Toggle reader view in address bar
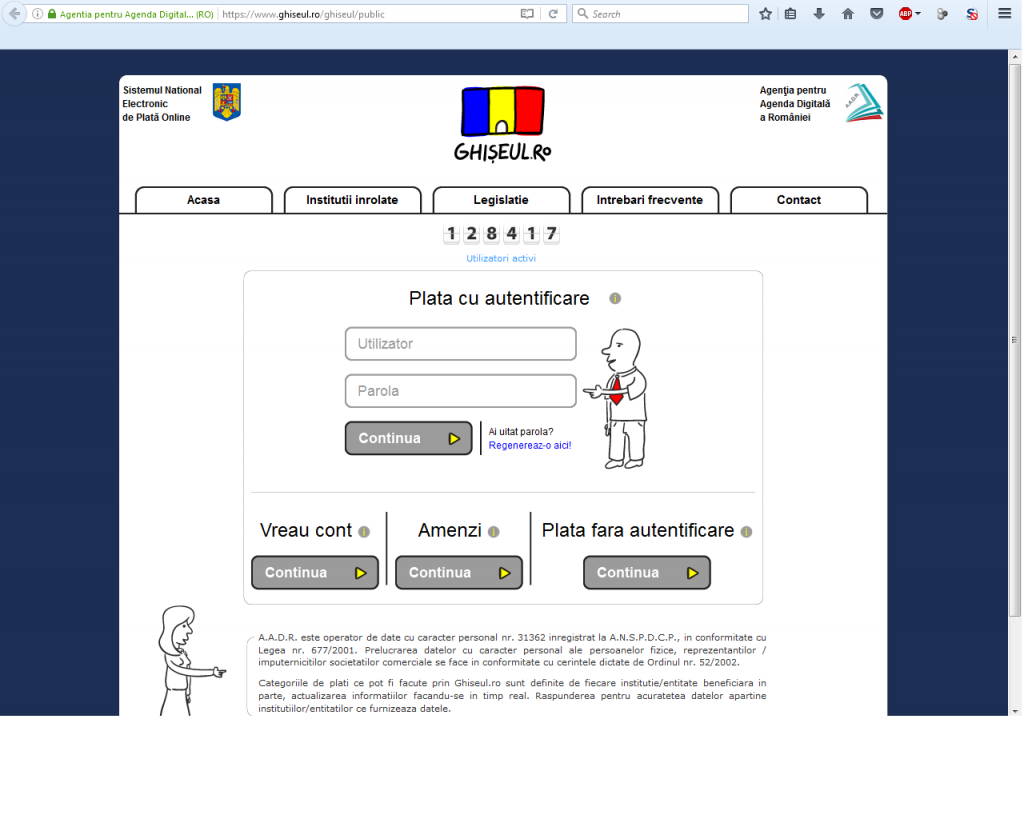 pyautogui.click(x=527, y=14)
